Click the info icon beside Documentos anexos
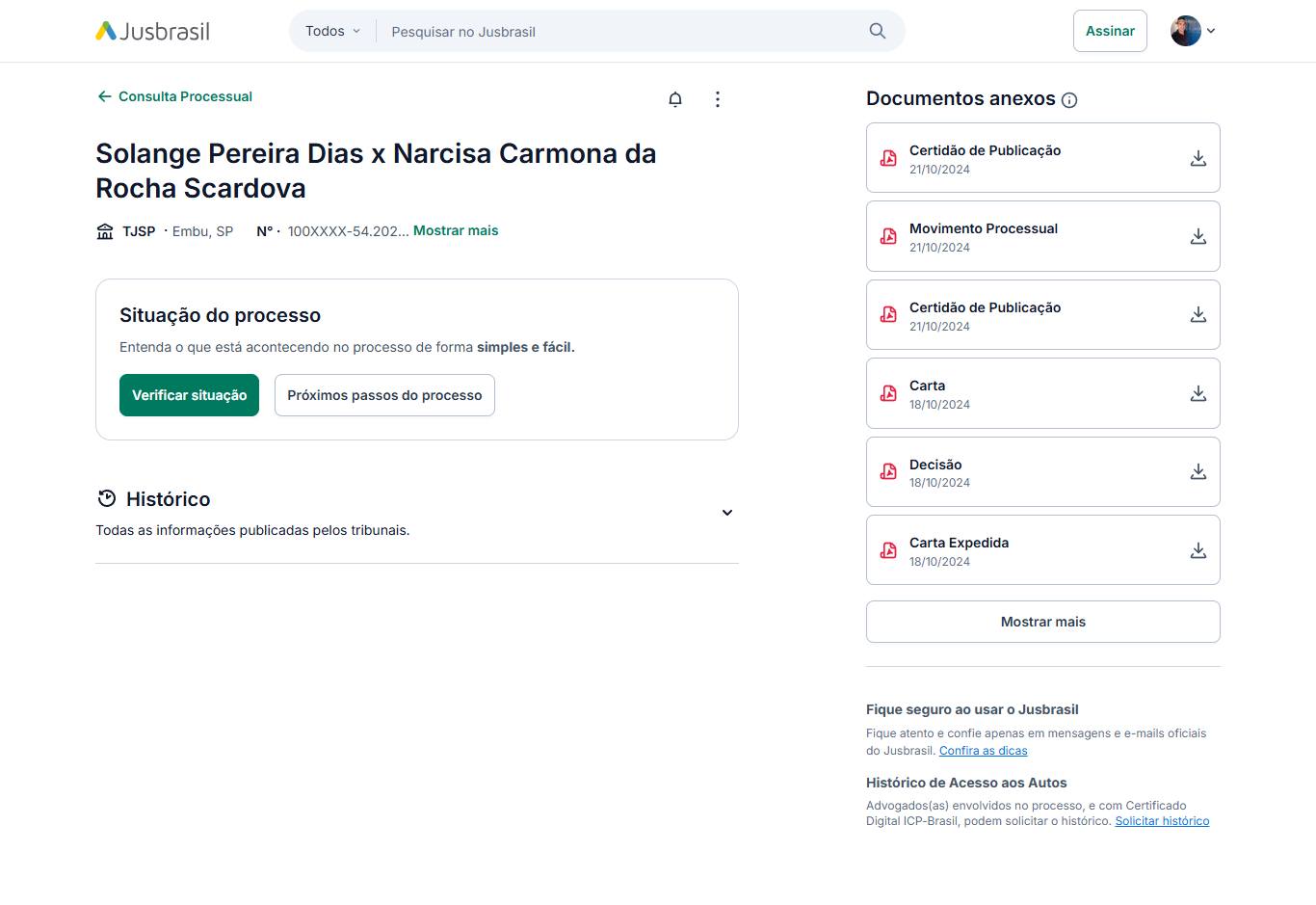This screenshot has width=1316, height=905. click(1069, 100)
